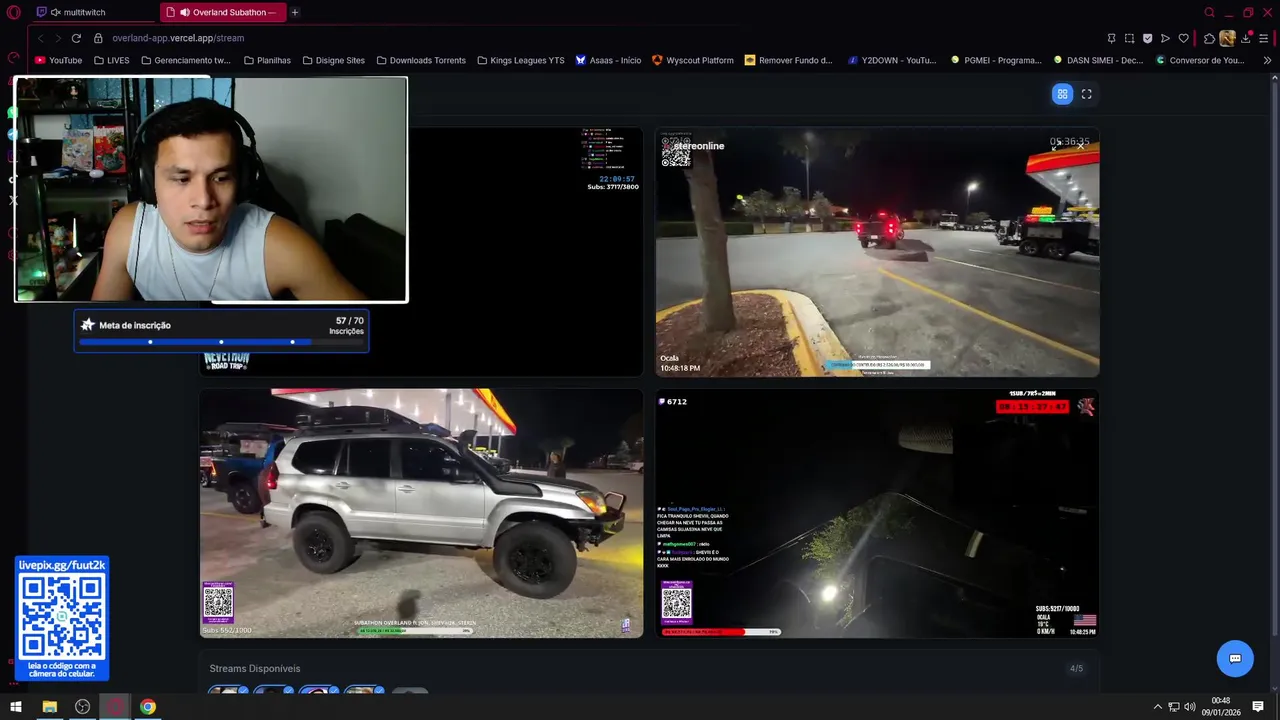Mute audio on Overland Subathon tab
This screenshot has width=1280, height=720.
pyautogui.click(x=185, y=12)
